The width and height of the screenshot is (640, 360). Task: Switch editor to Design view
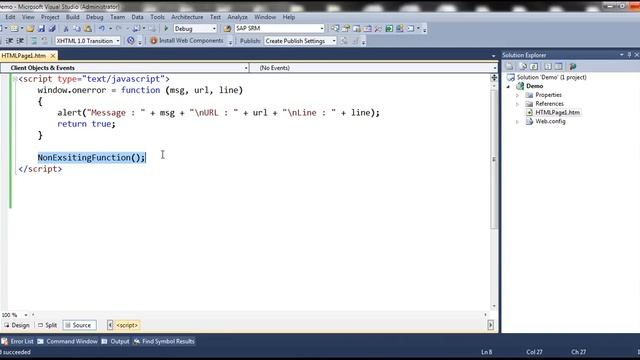click(17, 325)
